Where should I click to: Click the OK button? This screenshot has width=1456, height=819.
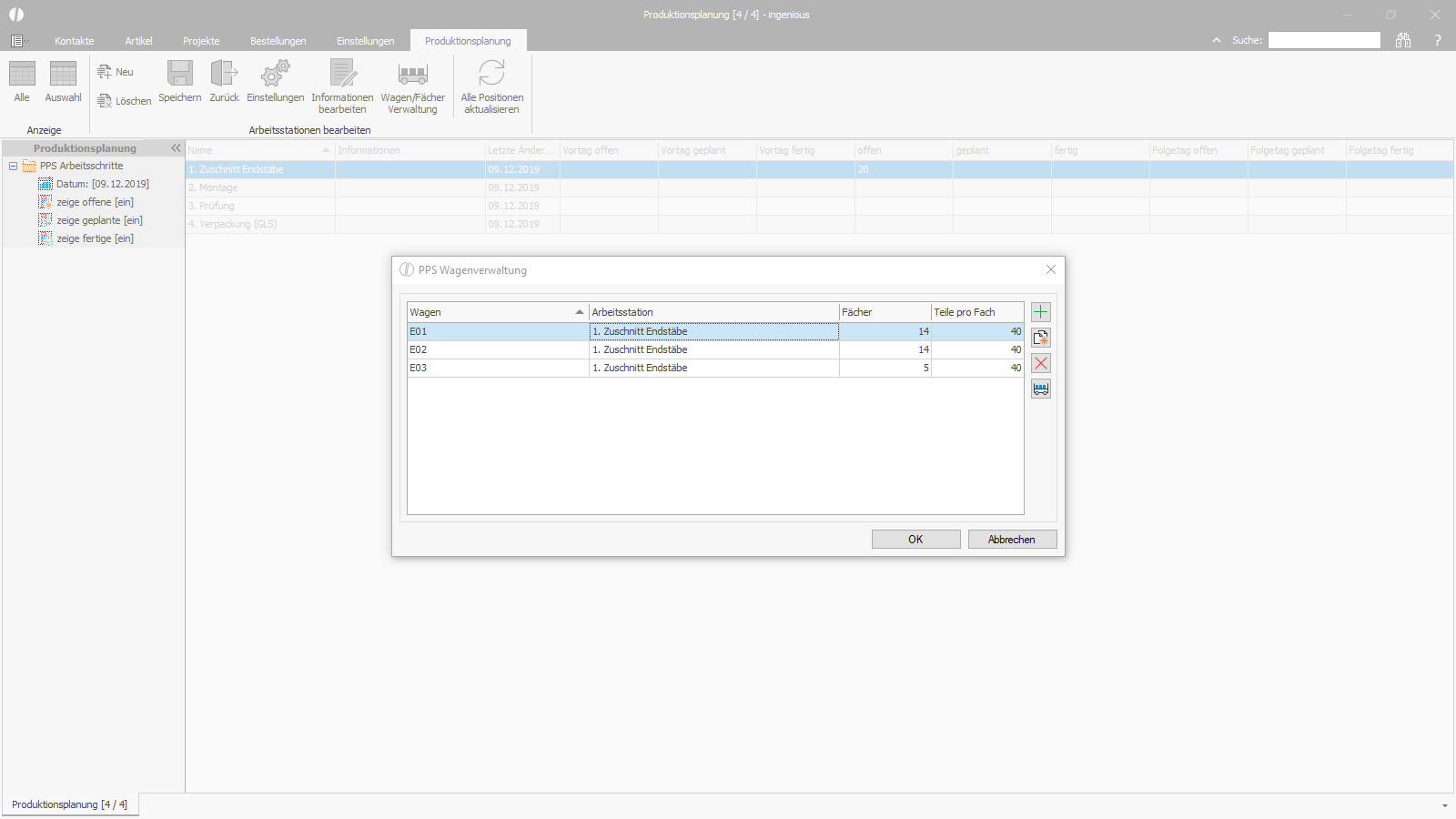point(915,540)
